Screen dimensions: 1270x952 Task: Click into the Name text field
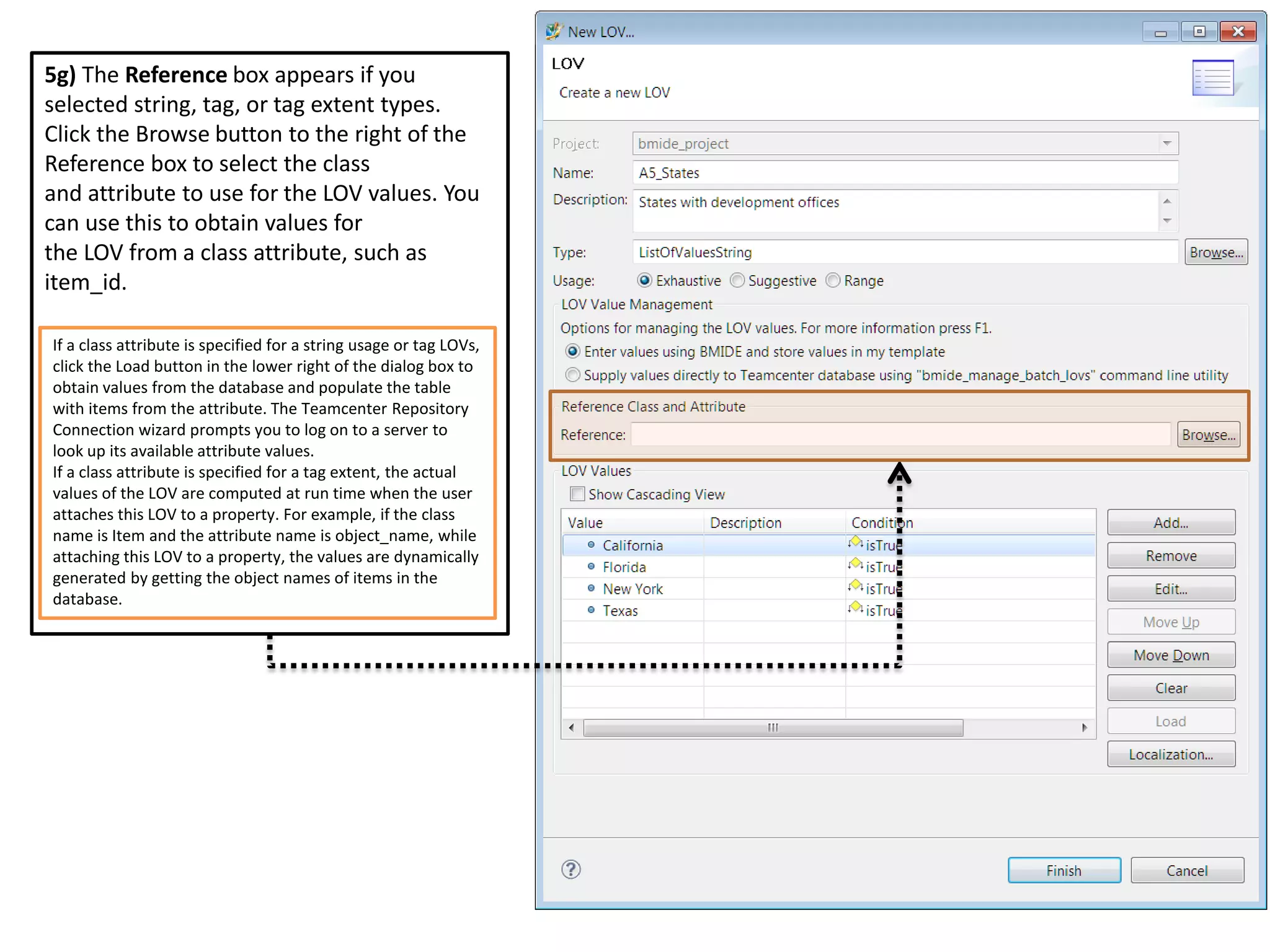pyautogui.click(x=905, y=173)
